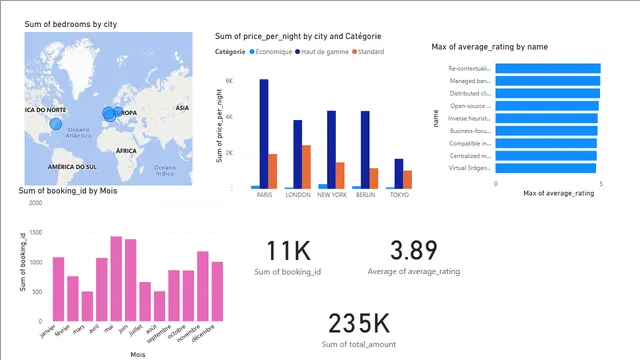Click Tokyo's Standard orange bar
Screen dimensions: 640x360
tap(407, 180)
